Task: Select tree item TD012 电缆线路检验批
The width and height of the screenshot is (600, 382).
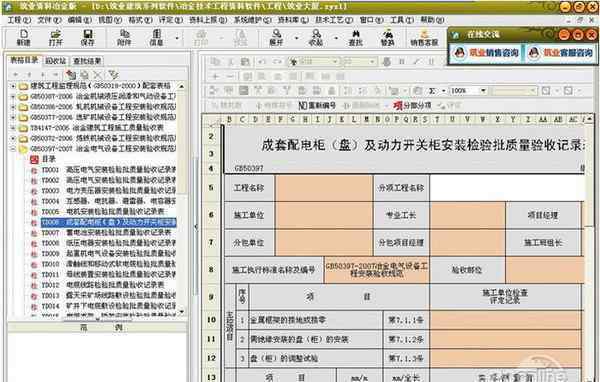Action: pos(103,285)
